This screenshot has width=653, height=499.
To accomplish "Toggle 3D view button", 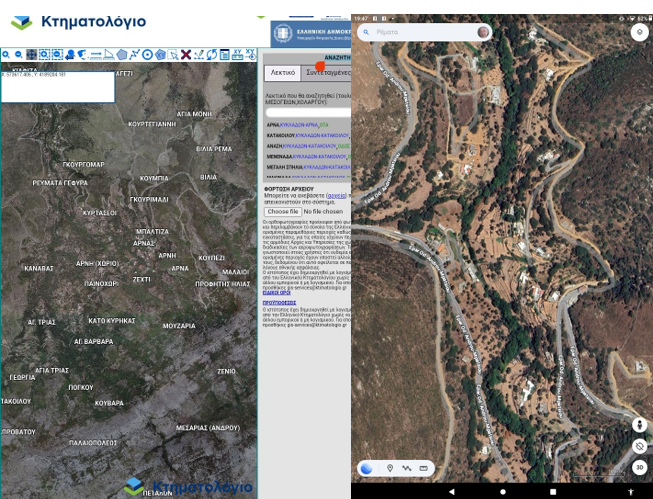I will point(639,467).
